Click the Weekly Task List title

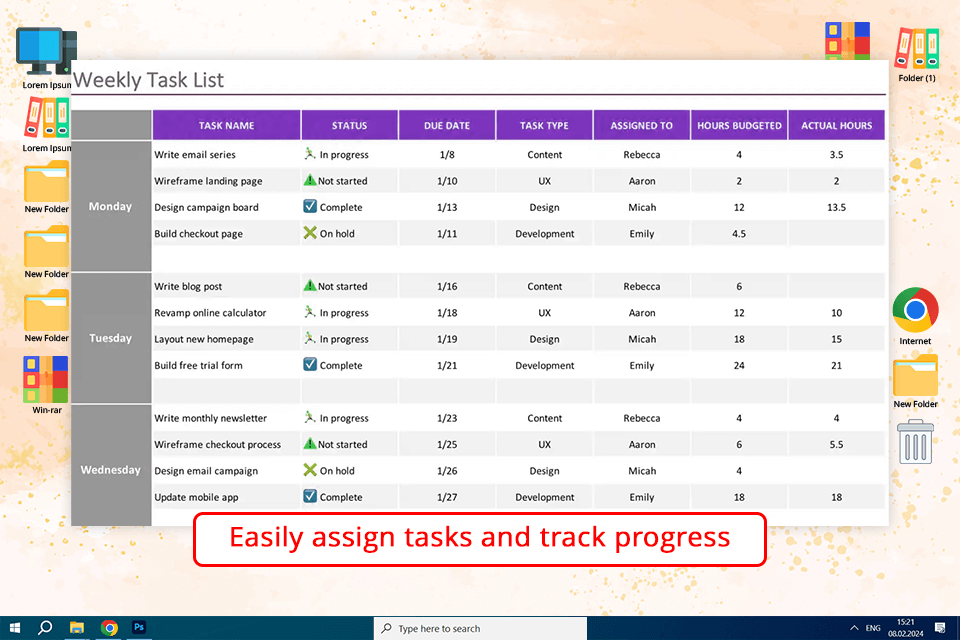[x=148, y=80]
